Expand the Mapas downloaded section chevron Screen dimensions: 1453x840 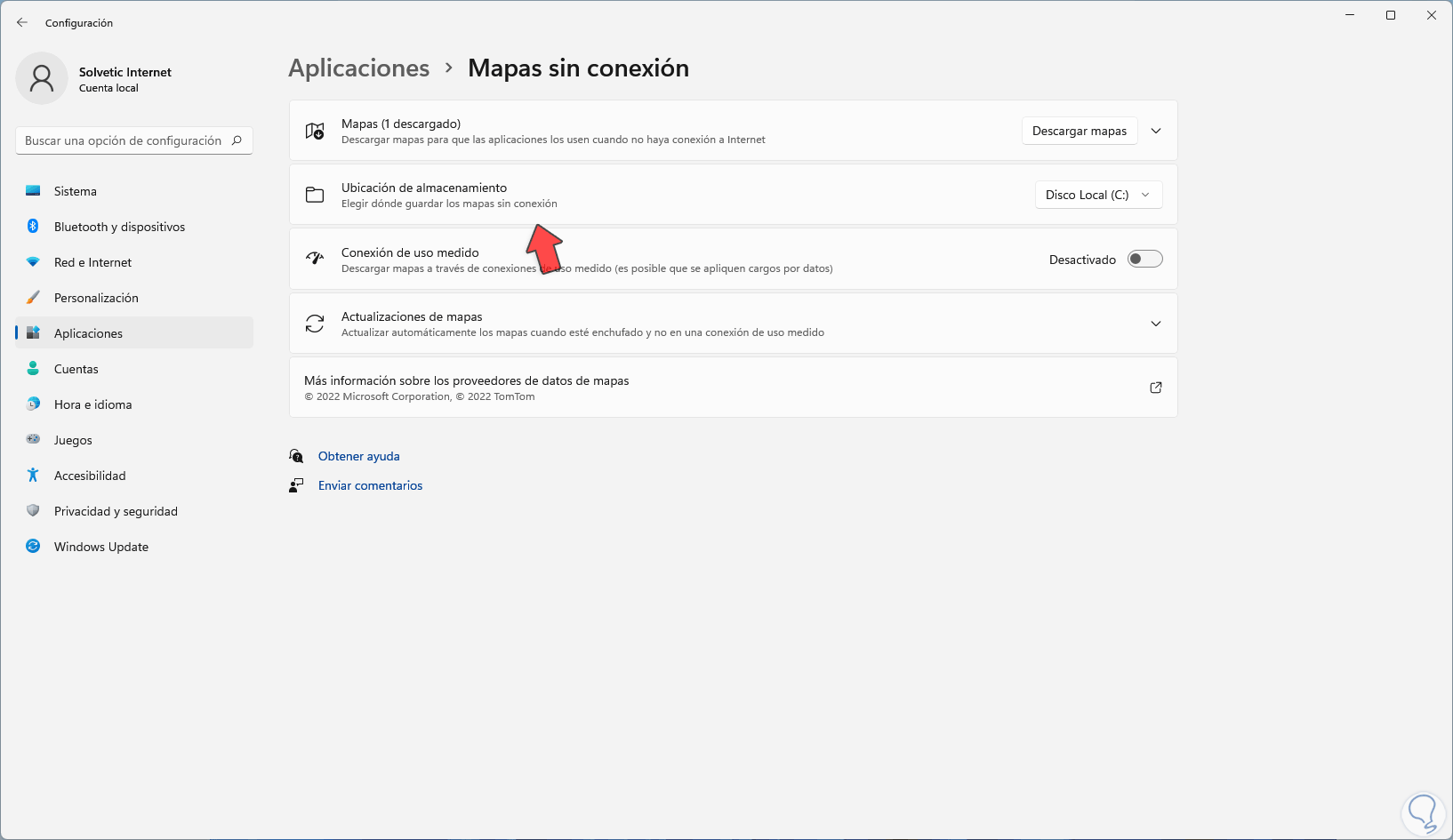(x=1156, y=131)
